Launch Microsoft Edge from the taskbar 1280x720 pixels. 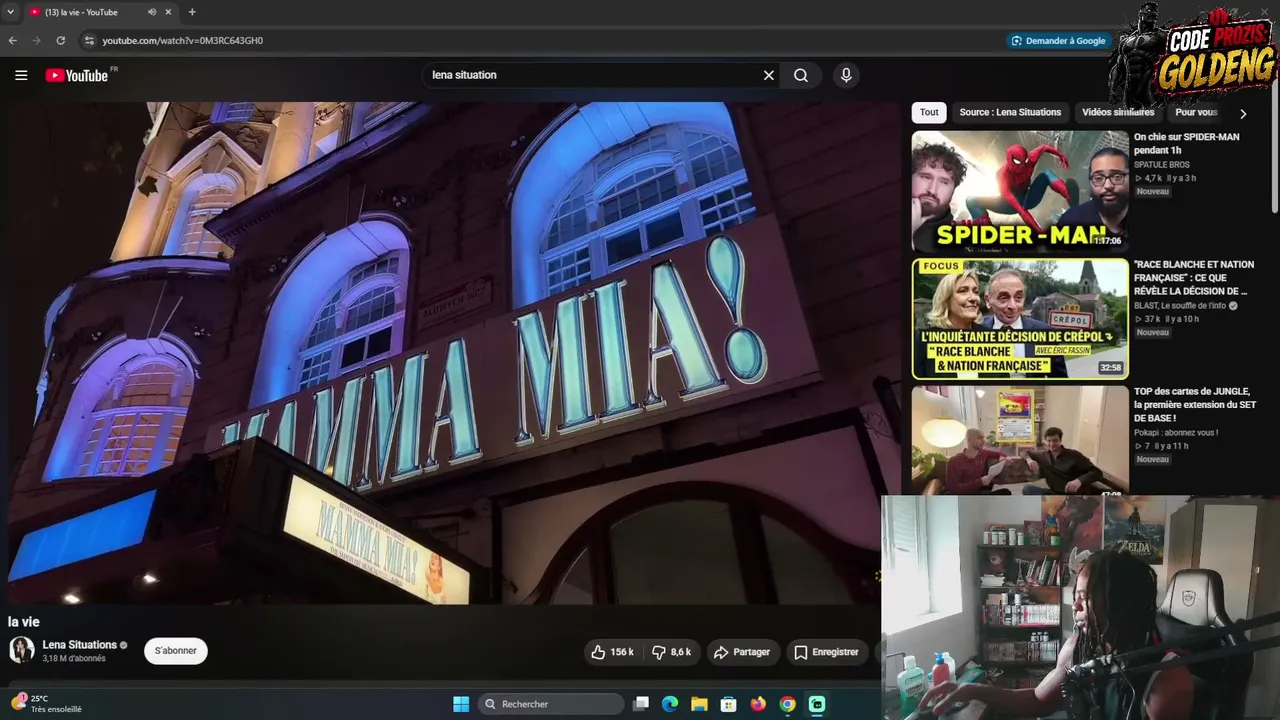coord(670,704)
